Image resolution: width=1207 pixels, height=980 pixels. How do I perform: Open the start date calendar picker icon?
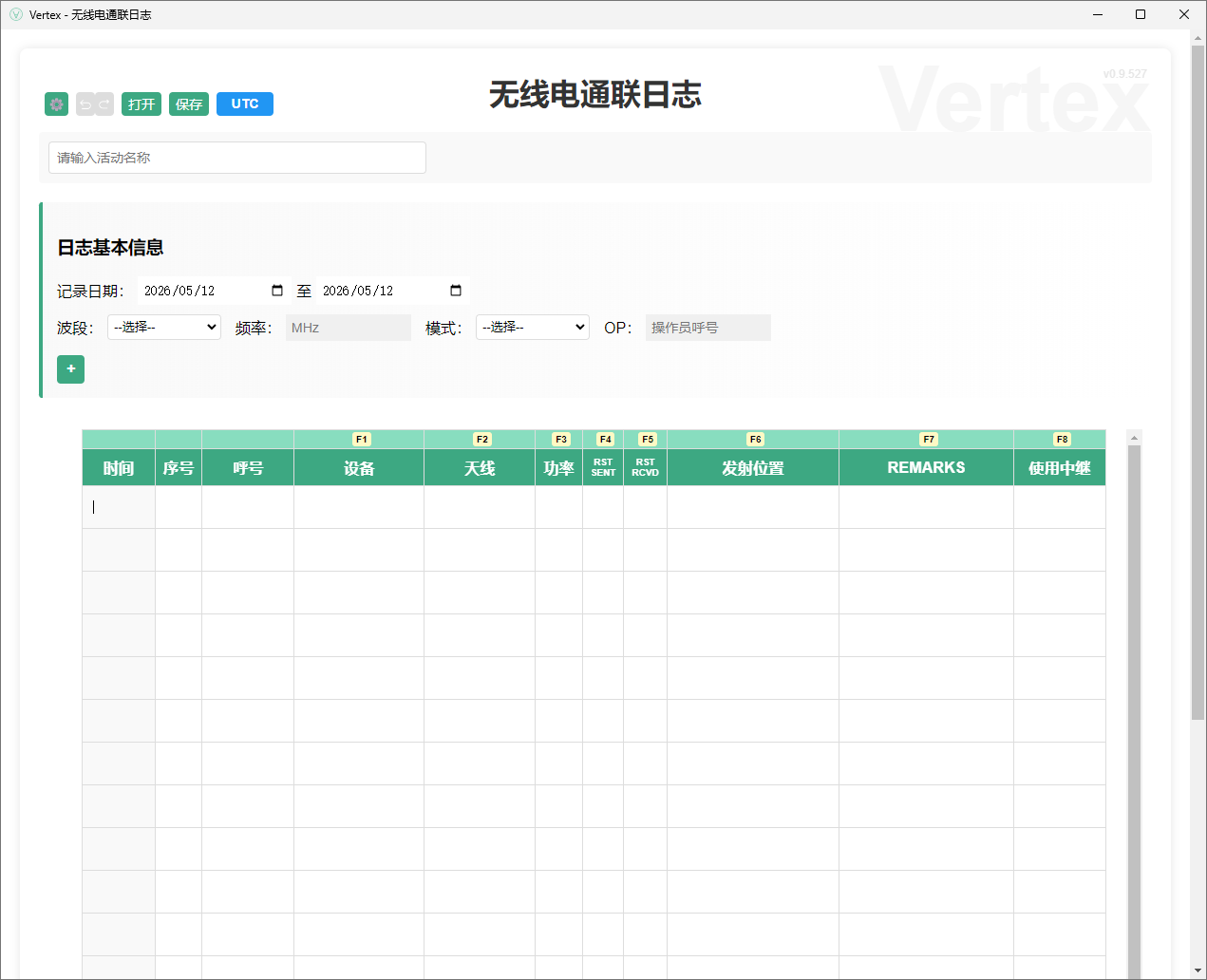tap(277, 291)
